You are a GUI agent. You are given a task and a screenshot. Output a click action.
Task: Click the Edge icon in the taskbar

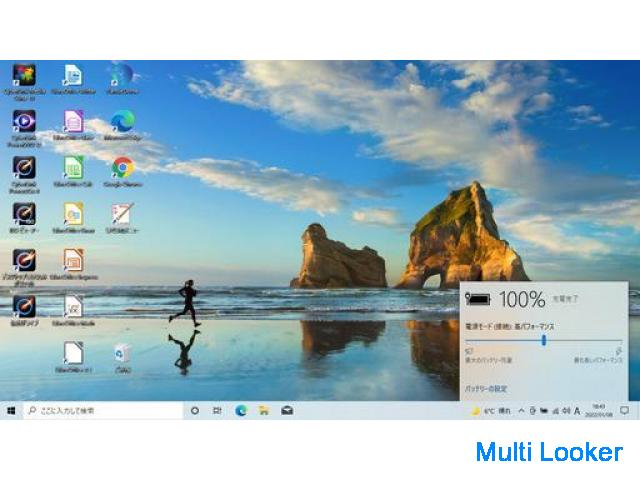(241, 411)
